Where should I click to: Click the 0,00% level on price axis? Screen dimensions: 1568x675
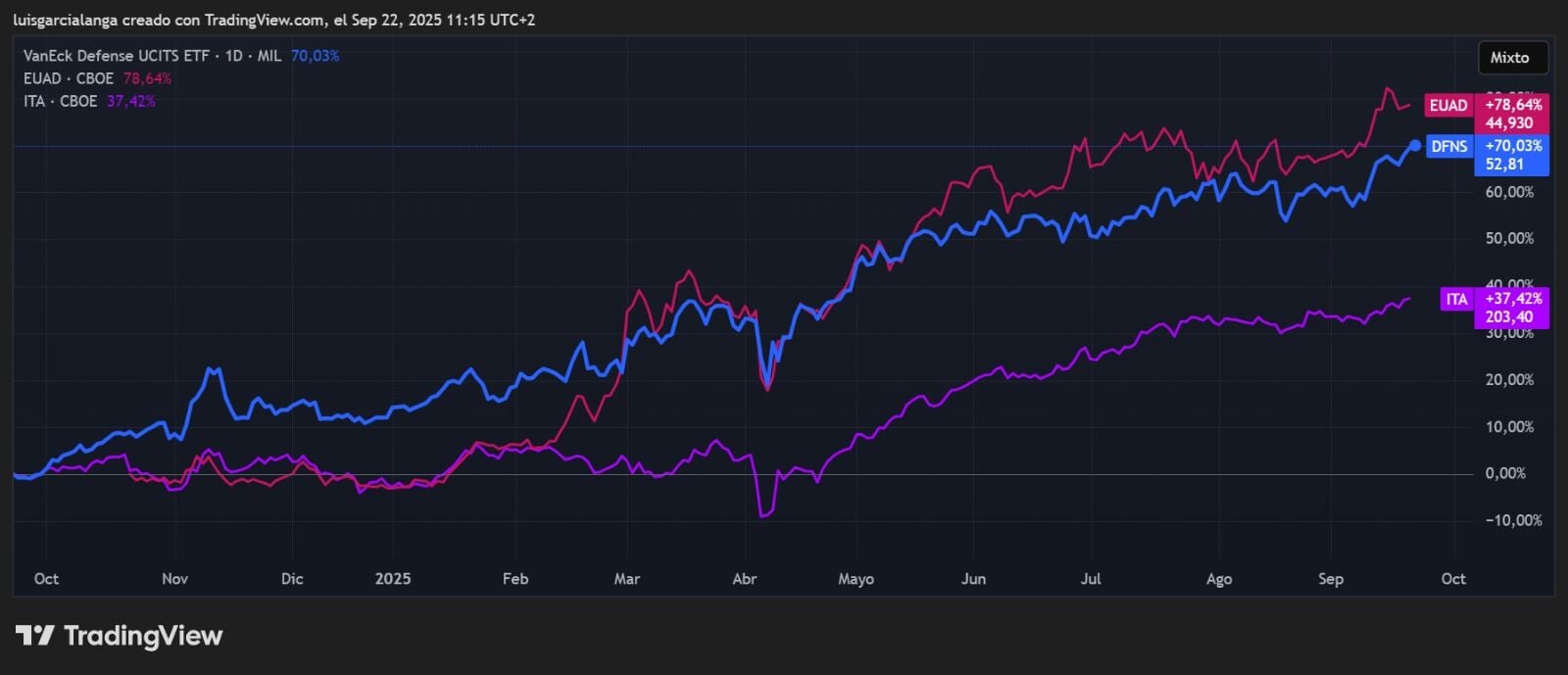[x=1505, y=473]
